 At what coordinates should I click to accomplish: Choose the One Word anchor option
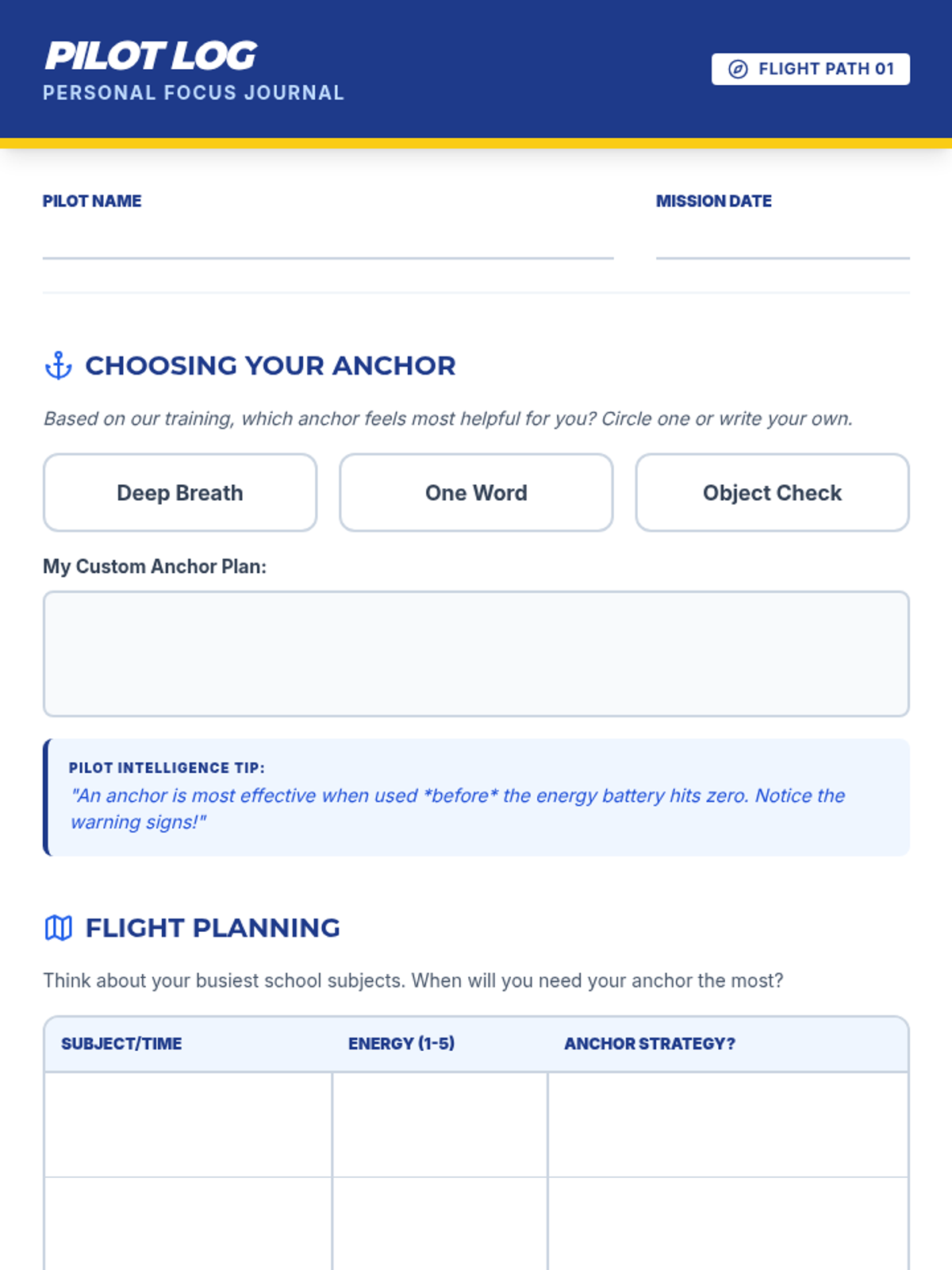[476, 493]
